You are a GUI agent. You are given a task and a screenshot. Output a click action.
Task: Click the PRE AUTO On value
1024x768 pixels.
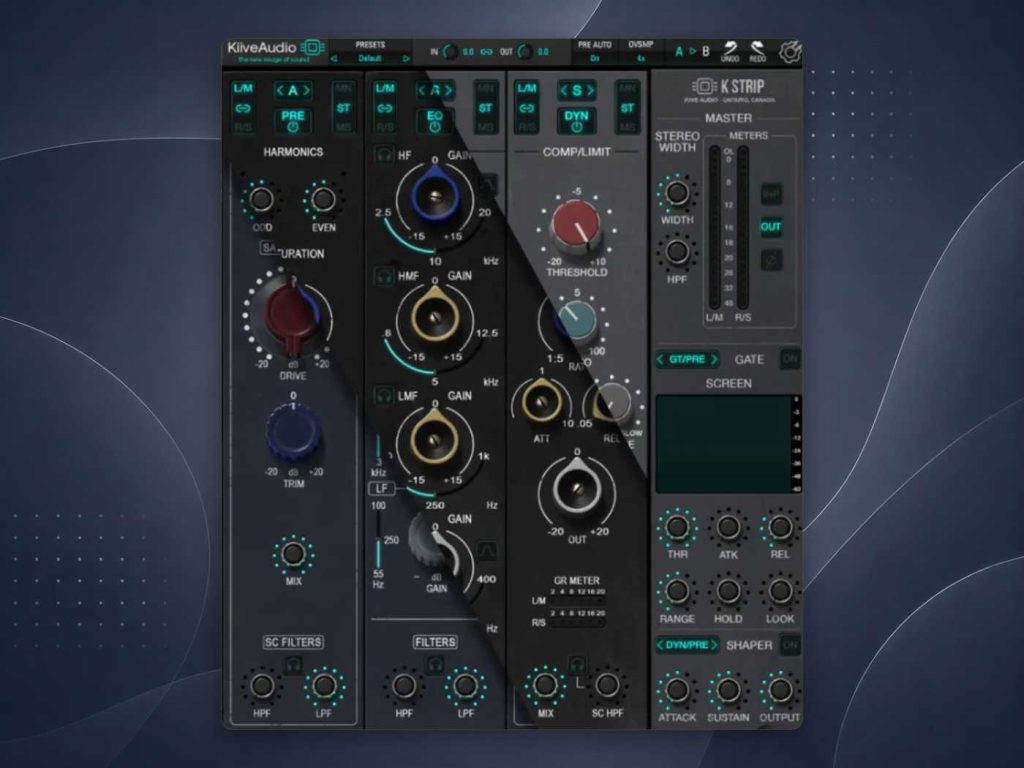point(594,59)
